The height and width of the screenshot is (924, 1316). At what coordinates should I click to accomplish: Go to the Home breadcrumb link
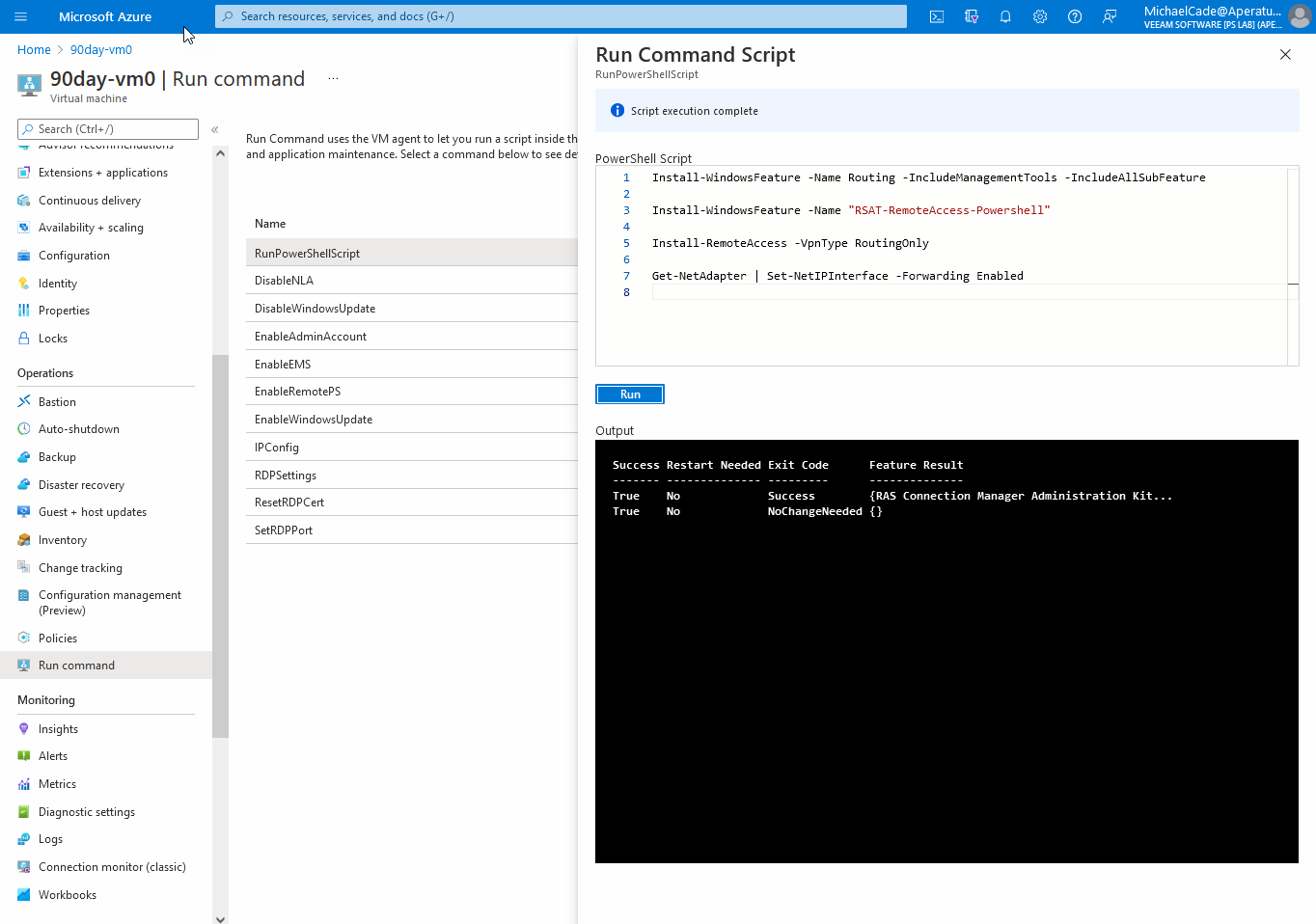[34, 50]
